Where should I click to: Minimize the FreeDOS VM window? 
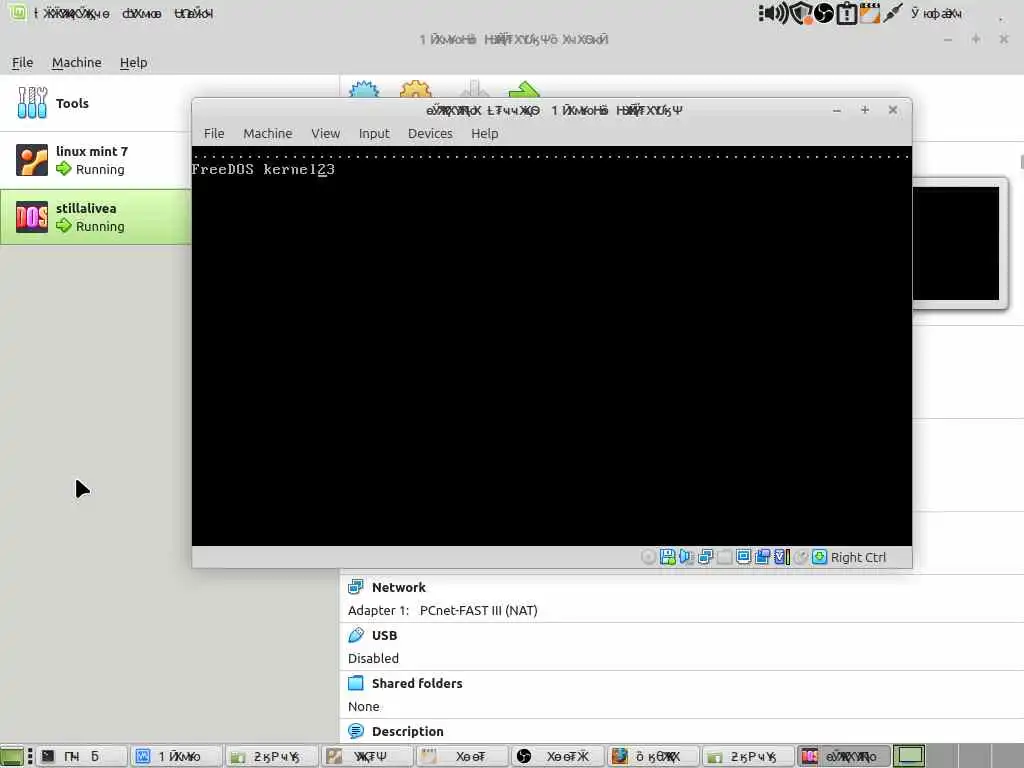tap(837, 110)
